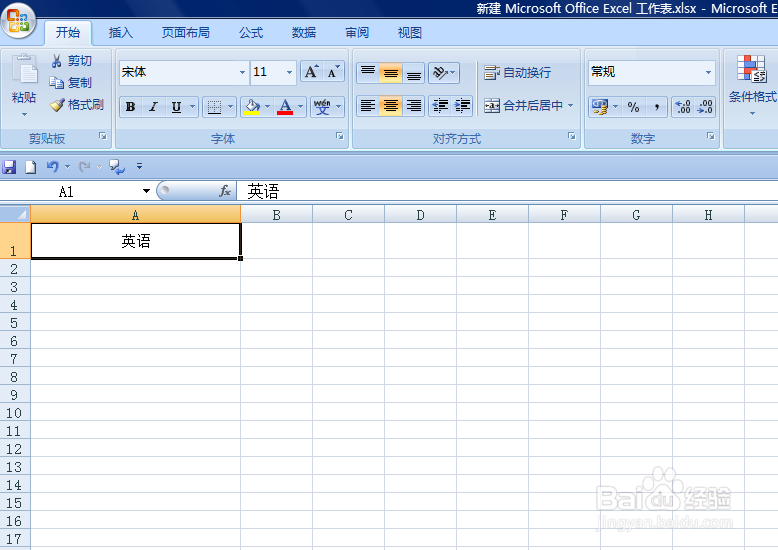Enable 自动换行 wrap text

click(518, 73)
